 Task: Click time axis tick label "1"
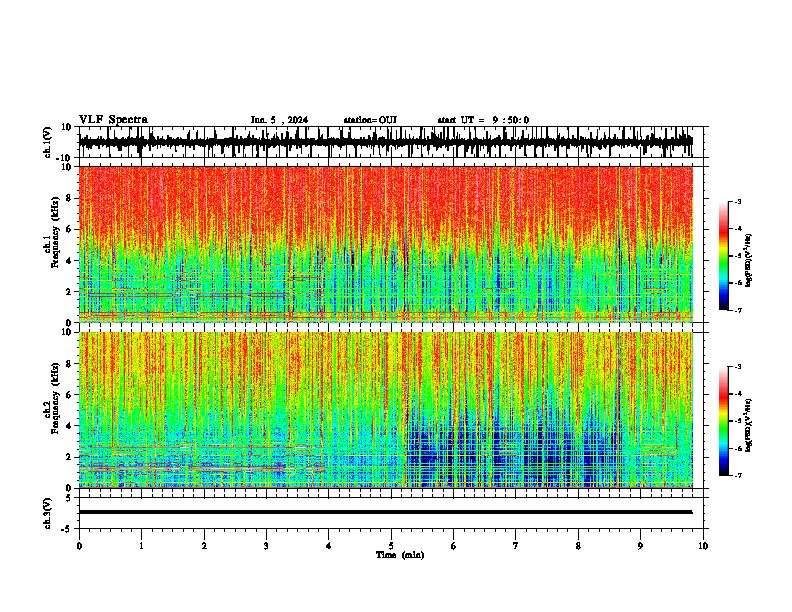click(x=141, y=546)
